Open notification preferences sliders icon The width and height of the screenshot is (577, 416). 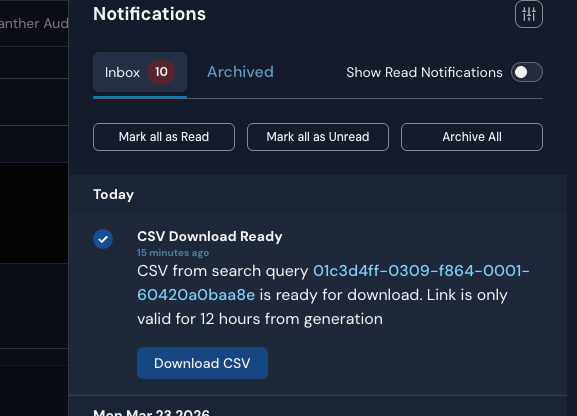tap(529, 14)
